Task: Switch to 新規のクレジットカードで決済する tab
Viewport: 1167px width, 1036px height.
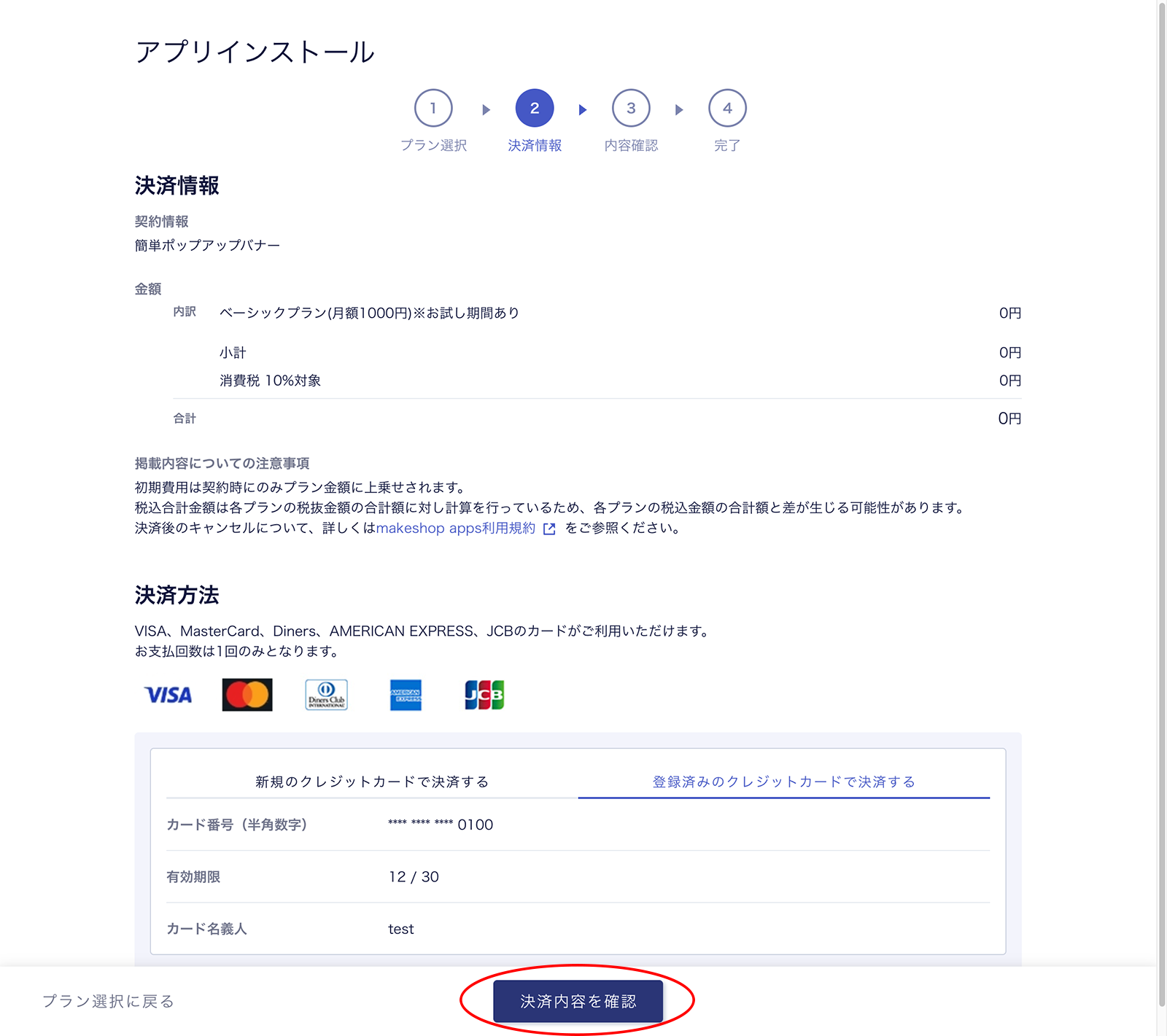Action: 372,782
